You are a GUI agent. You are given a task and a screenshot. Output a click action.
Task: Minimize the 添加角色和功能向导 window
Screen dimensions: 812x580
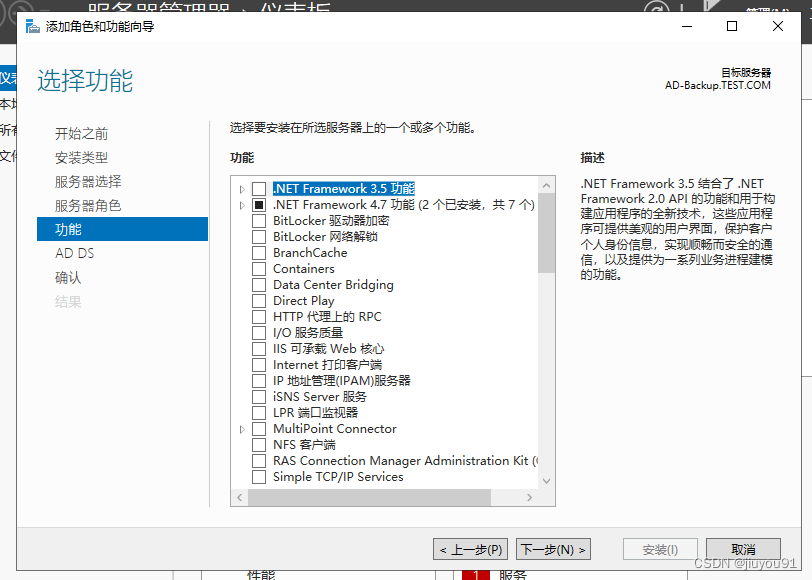point(687,26)
